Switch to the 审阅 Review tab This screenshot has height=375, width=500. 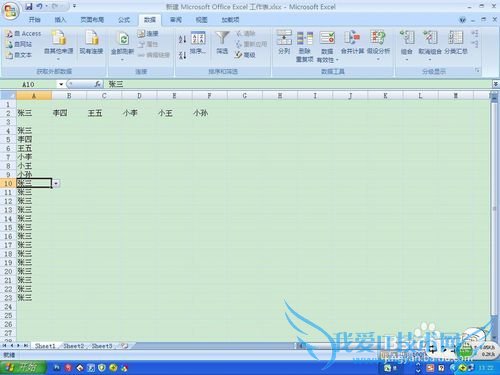(x=176, y=20)
